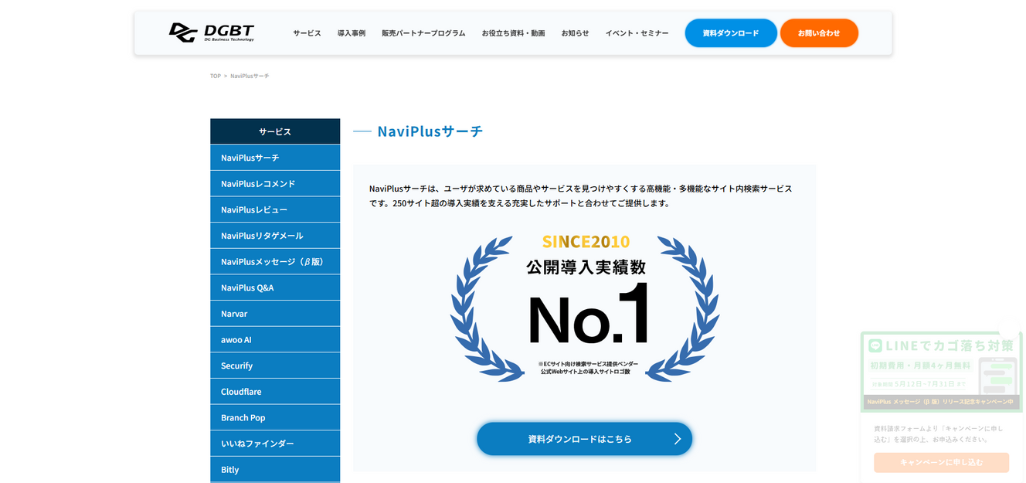The height and width of the screenshot is (483, 1026).
Task: Open Bitly in the sidebar
Action: click(275, 469)
